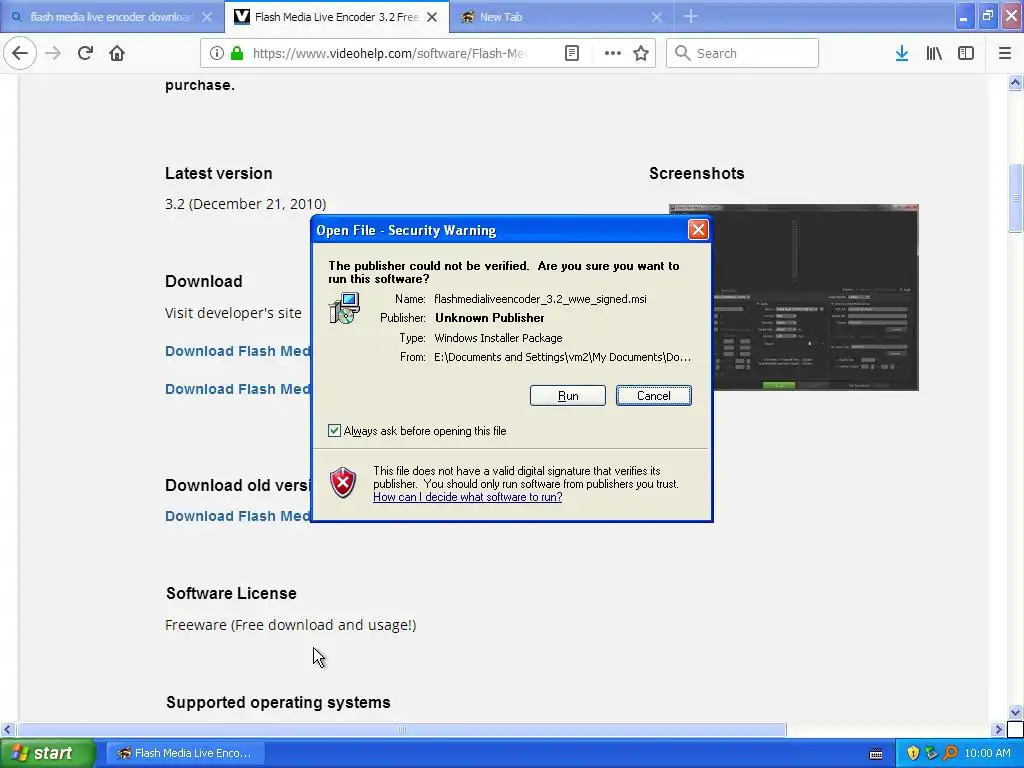
Task: Open page actions three-dot menu
Action: (x=613, y=53)
